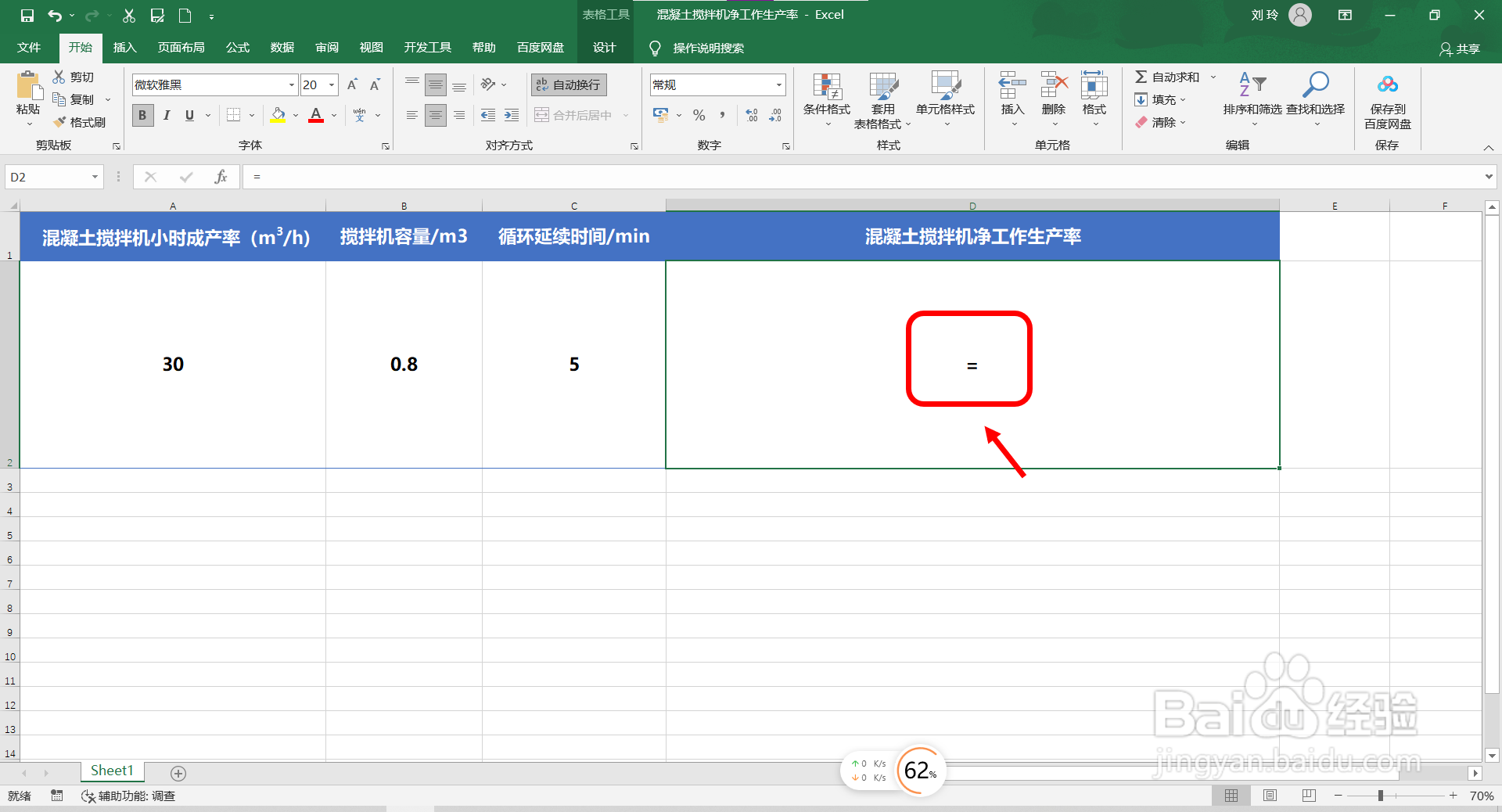The image size is (1502, 812).
Task: Open Conditional Formatting (条件格式)
Action: click(827, 100)
